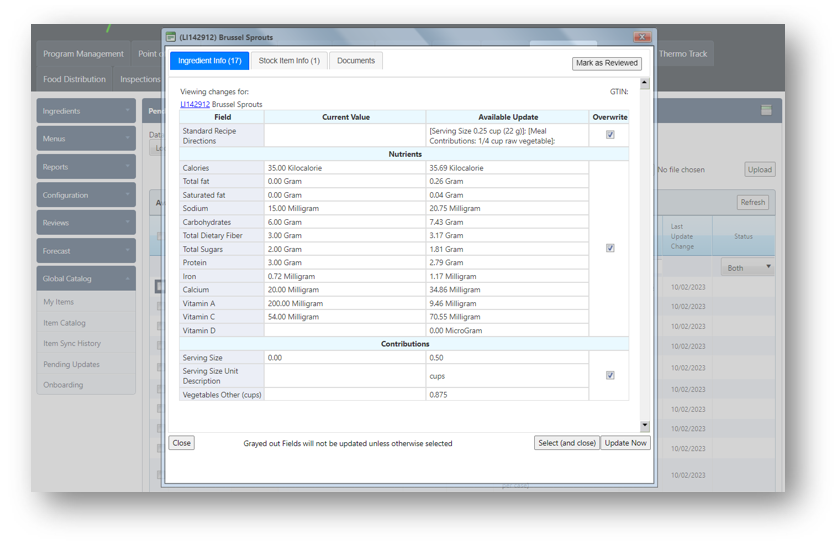Expand the Forecast sidebar section
834x560 pixels.
[x=86, y=251]
